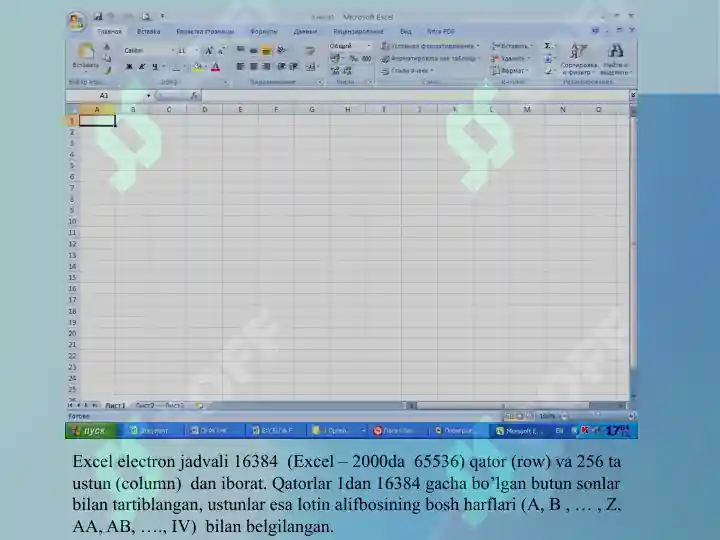Click the Cut scissors icon

click(x=107, y=47)
